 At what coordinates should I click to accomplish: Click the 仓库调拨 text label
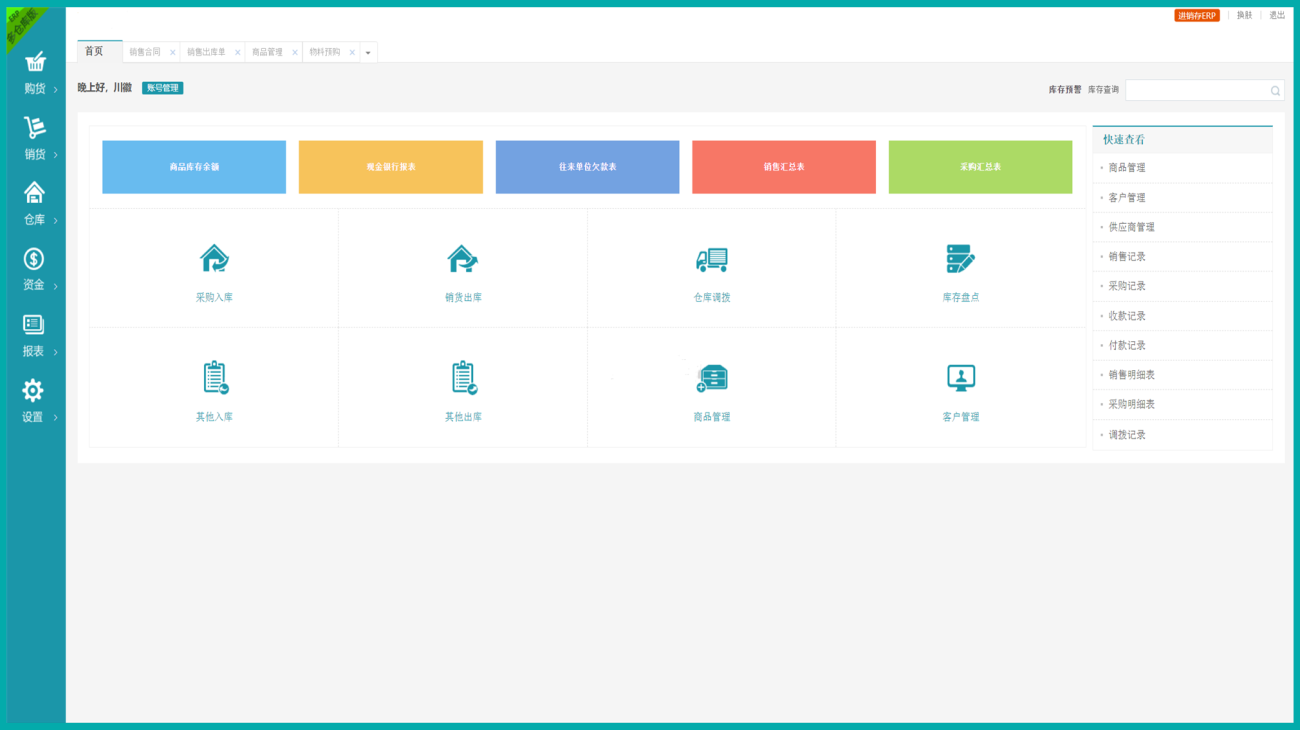pyautogui.click(x=712, y=298)
